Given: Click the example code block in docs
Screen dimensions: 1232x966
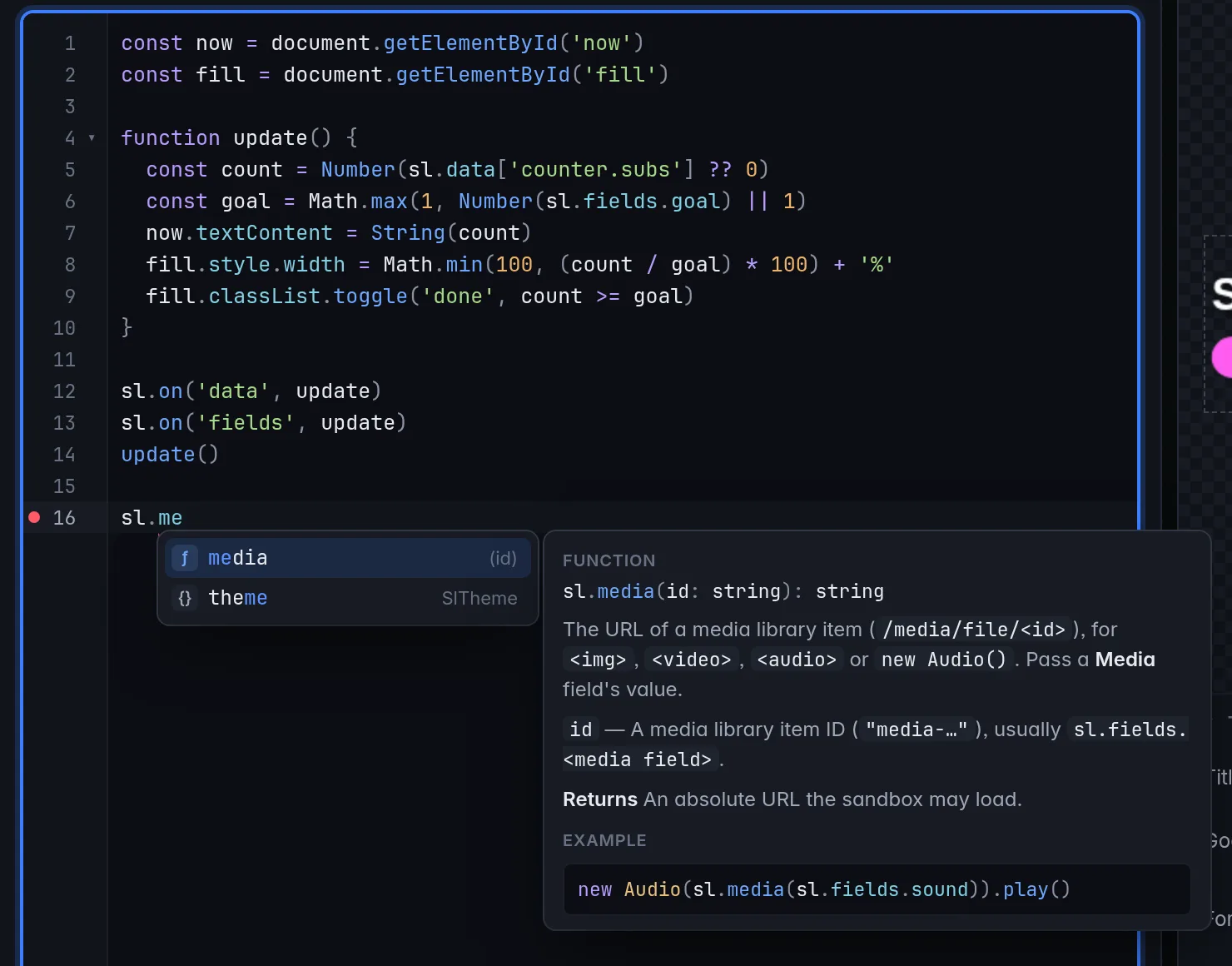Looking at the screenshot, I should tap(877, 889).
